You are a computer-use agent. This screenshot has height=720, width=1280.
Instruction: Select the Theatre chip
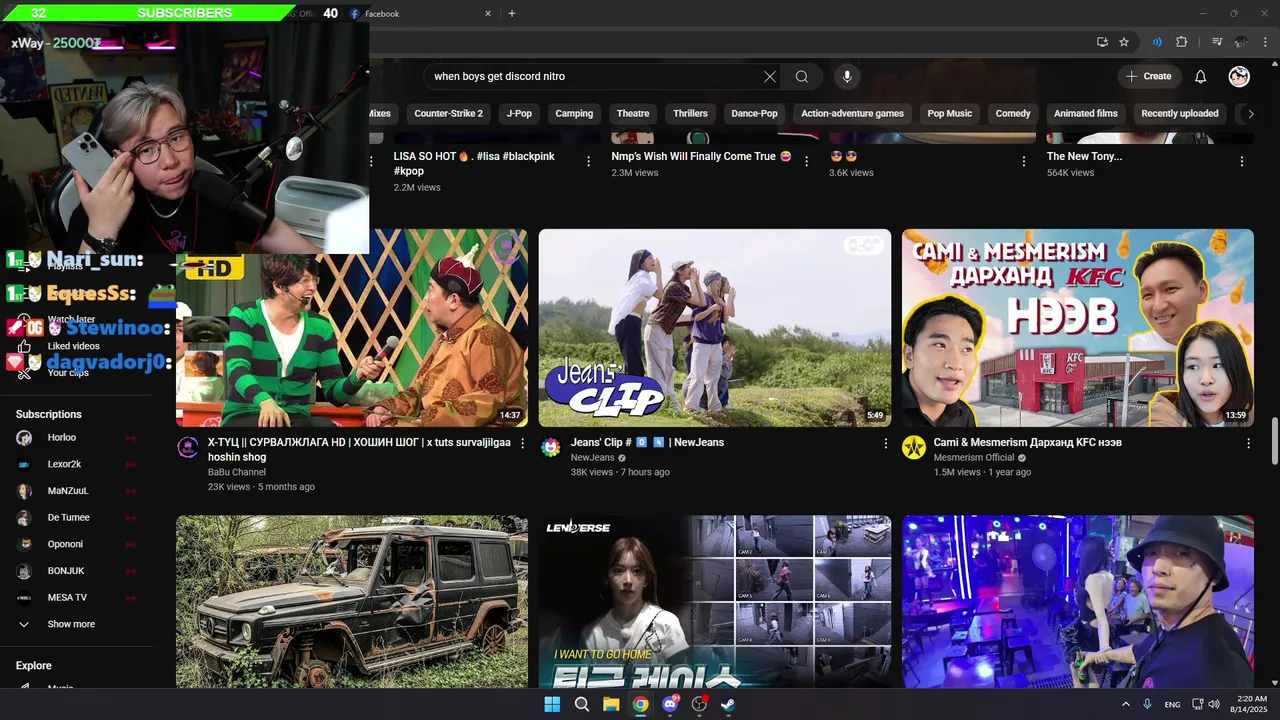[633, 114]
